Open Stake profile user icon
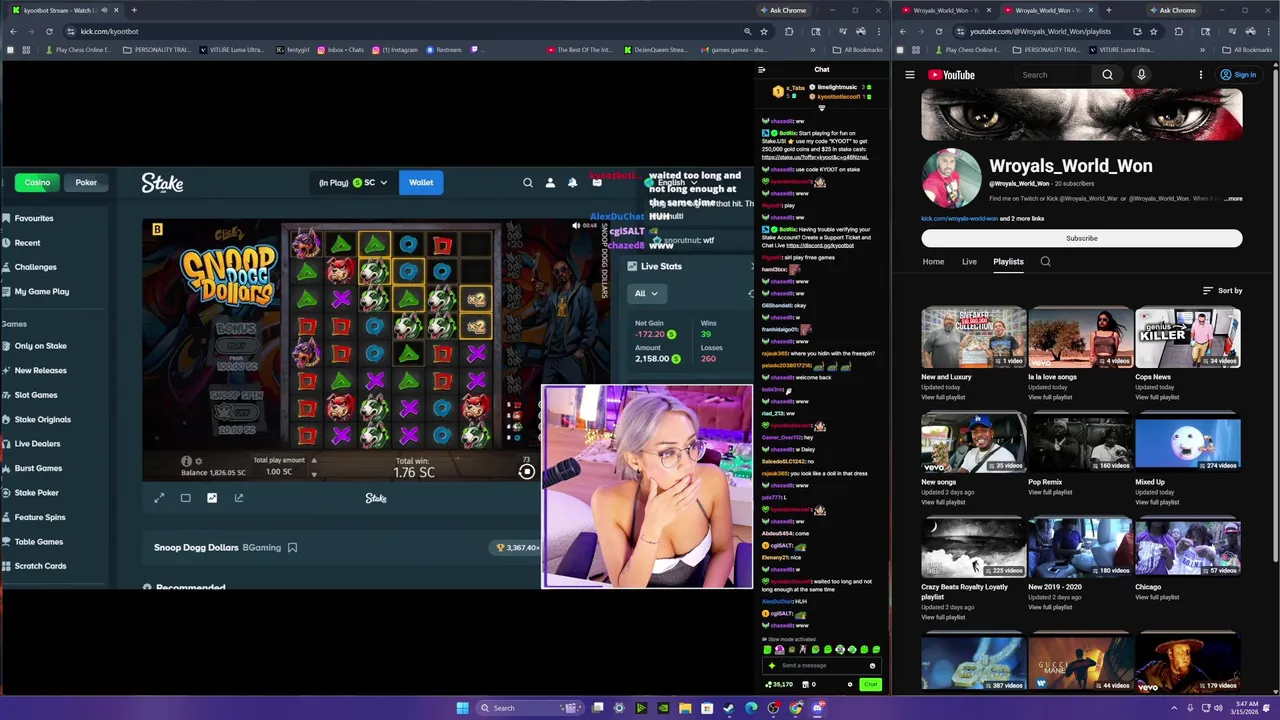 pyautogui.click(x=550, y=183)
